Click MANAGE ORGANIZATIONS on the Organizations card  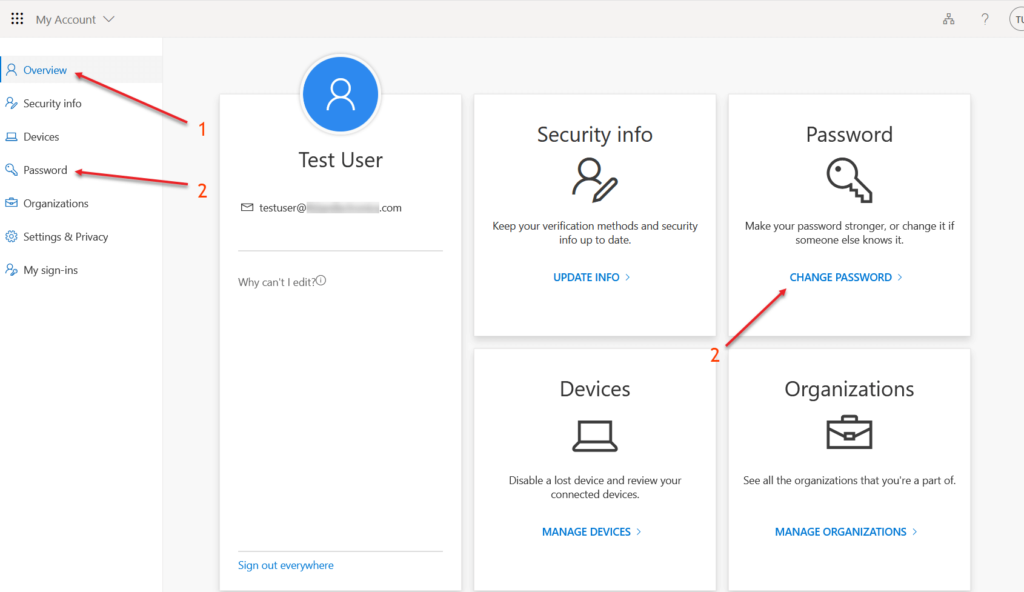(x=840, y=531)
